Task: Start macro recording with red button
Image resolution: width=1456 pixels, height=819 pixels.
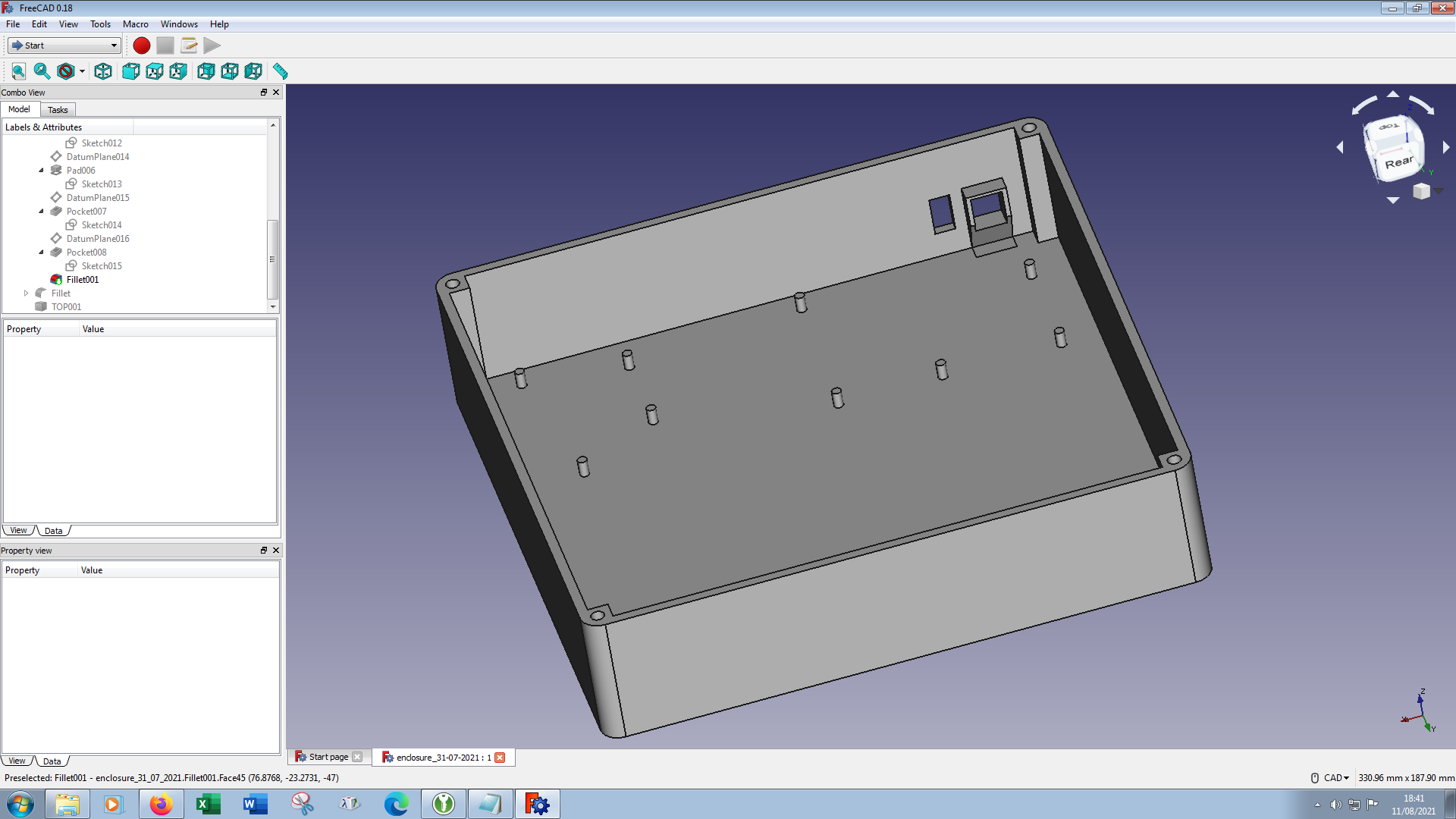Action: tap(141, 45)
